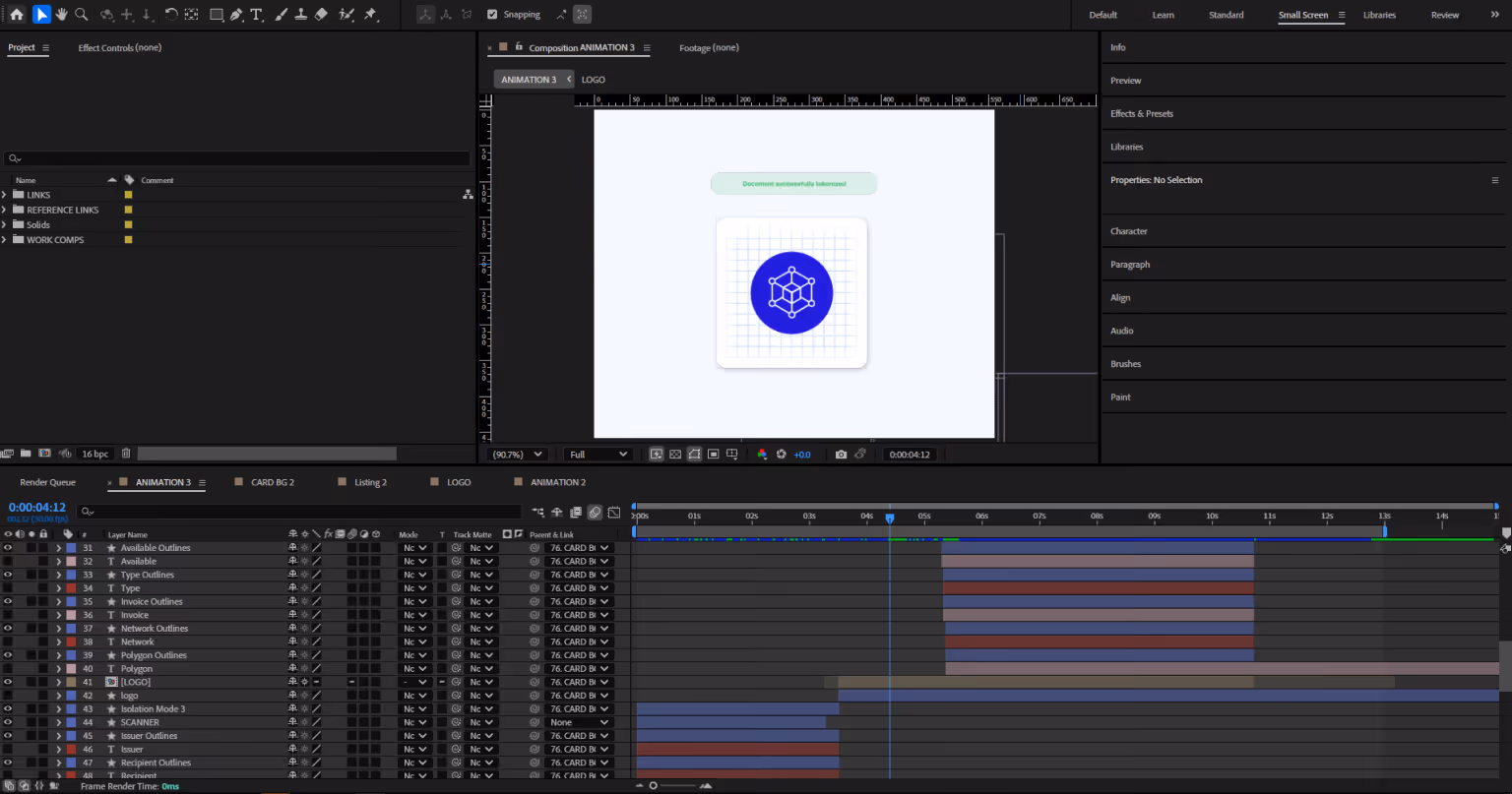Image resolution: width=1512 pixels, height=794 pixels.
Task: Pick the Roto Brush tool
Action: coord(346,14)
